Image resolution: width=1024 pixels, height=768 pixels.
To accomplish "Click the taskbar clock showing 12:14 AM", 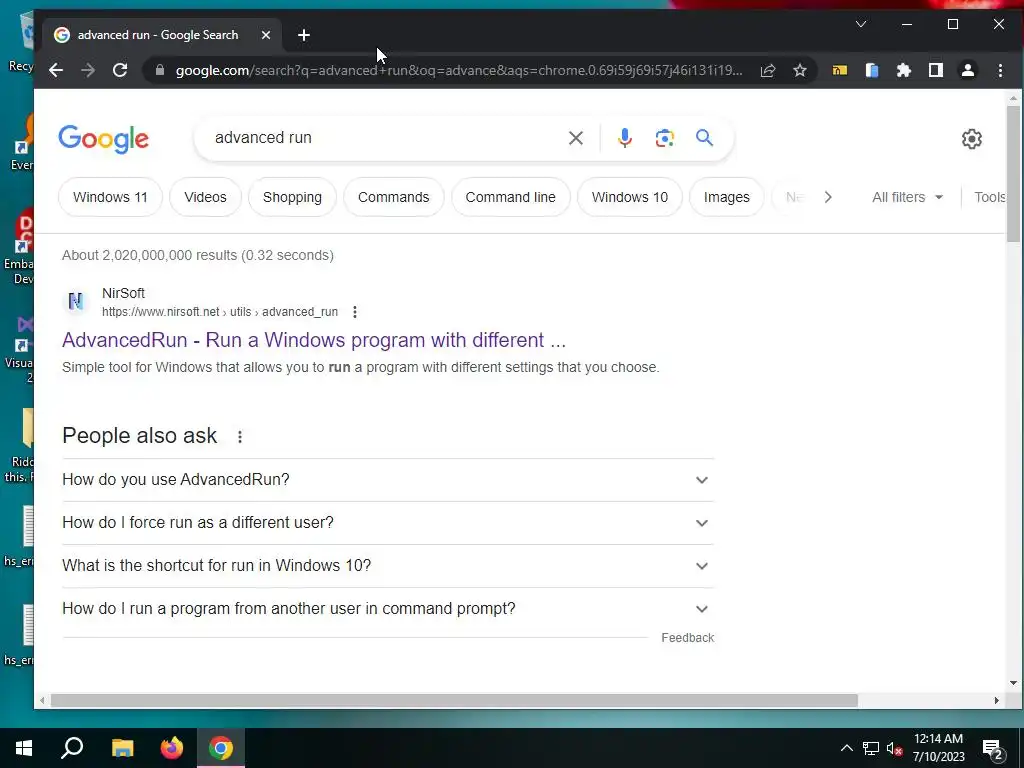I will [938, 748].
